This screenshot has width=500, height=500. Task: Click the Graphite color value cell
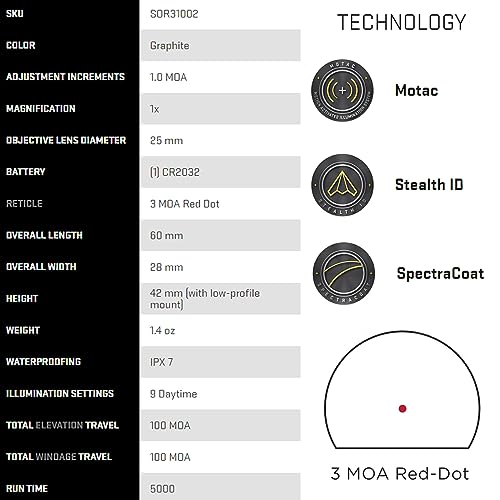tap(221, 46)
